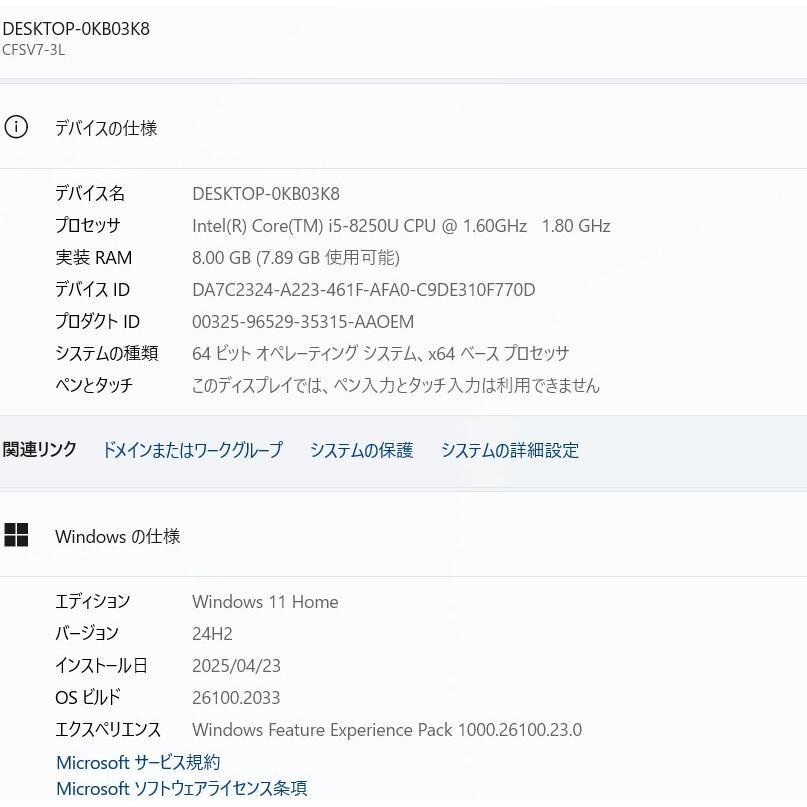This screenshot has height=807, width=807.
Task: Open the システムの詳細設定 link
Action: coord(509,450)
